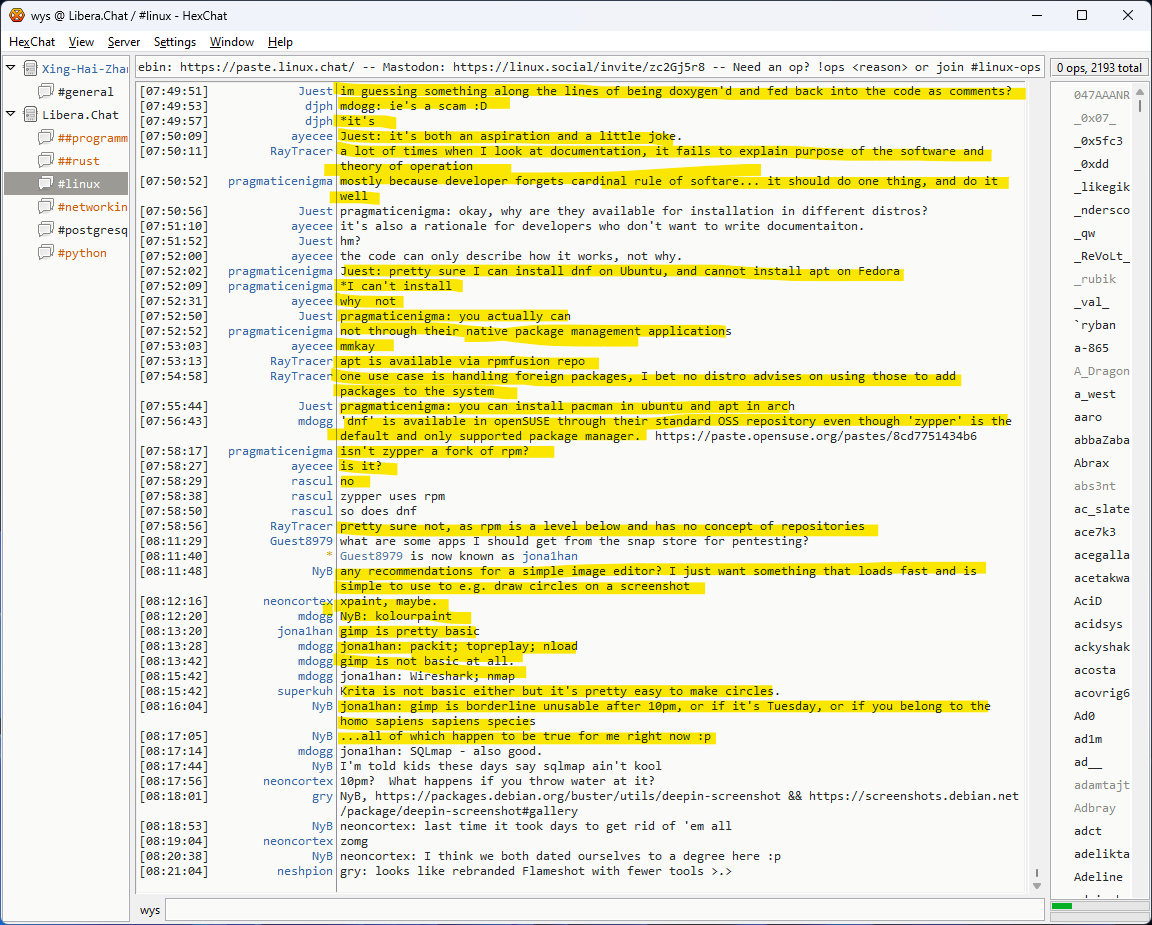Open the Settings menu
1152x925 pixels.
175,42
